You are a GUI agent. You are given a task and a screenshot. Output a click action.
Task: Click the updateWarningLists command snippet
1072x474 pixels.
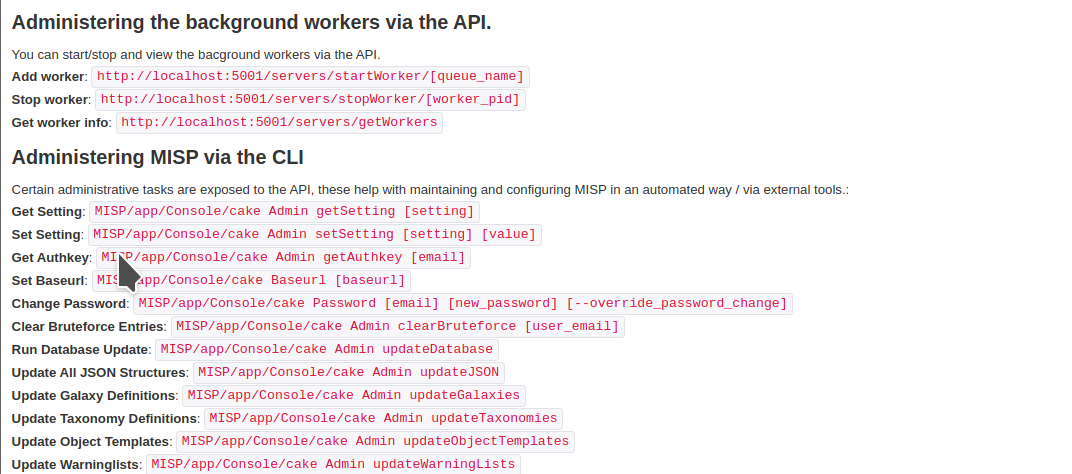point(334,464)
